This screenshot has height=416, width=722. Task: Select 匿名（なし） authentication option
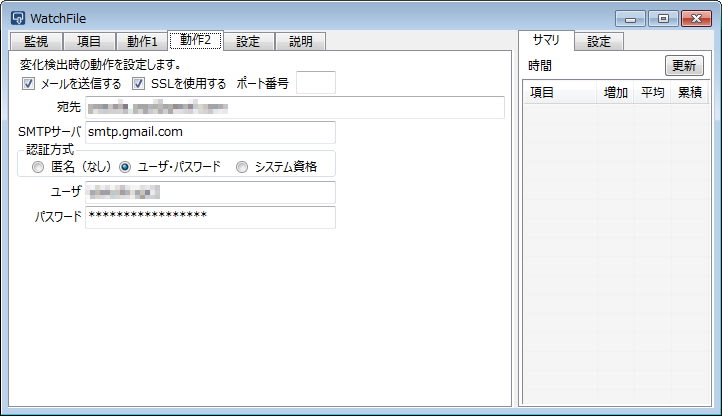pos(38,167)
